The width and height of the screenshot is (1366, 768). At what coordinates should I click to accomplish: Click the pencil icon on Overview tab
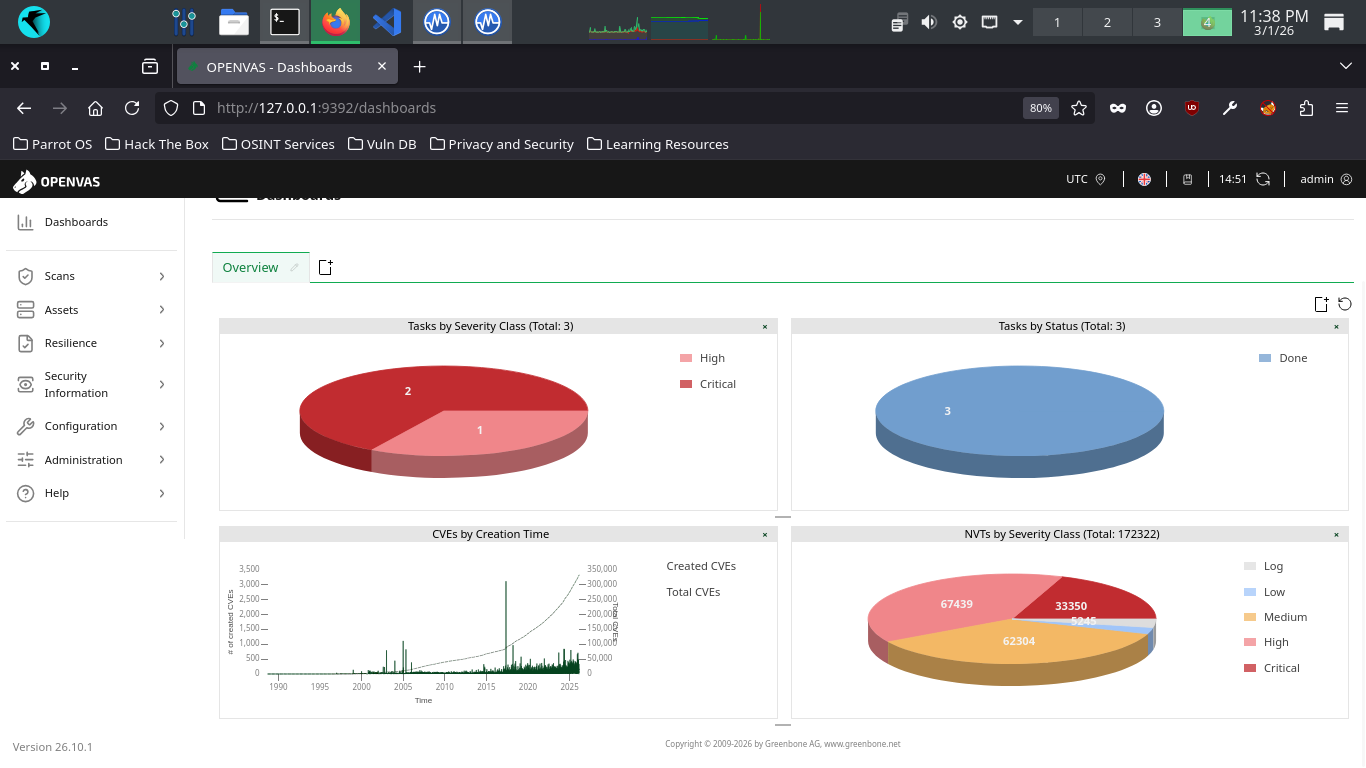pos(294,268)
